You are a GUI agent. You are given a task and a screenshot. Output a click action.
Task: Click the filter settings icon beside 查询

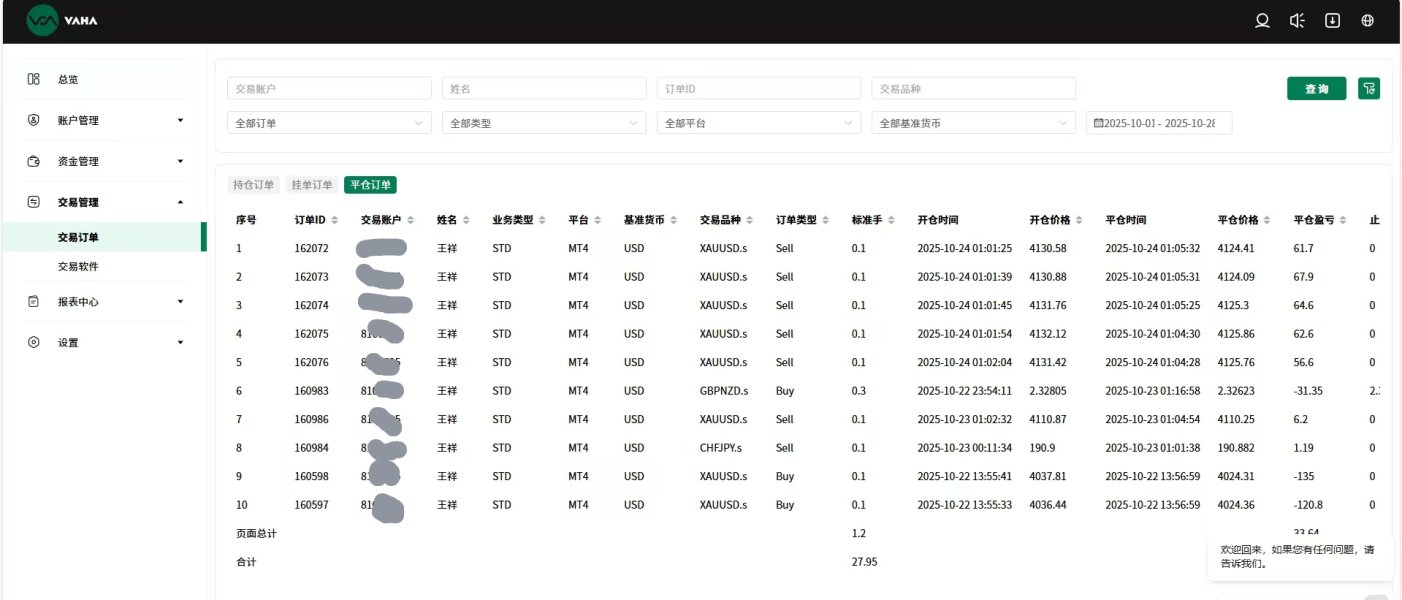[1369, 89]
